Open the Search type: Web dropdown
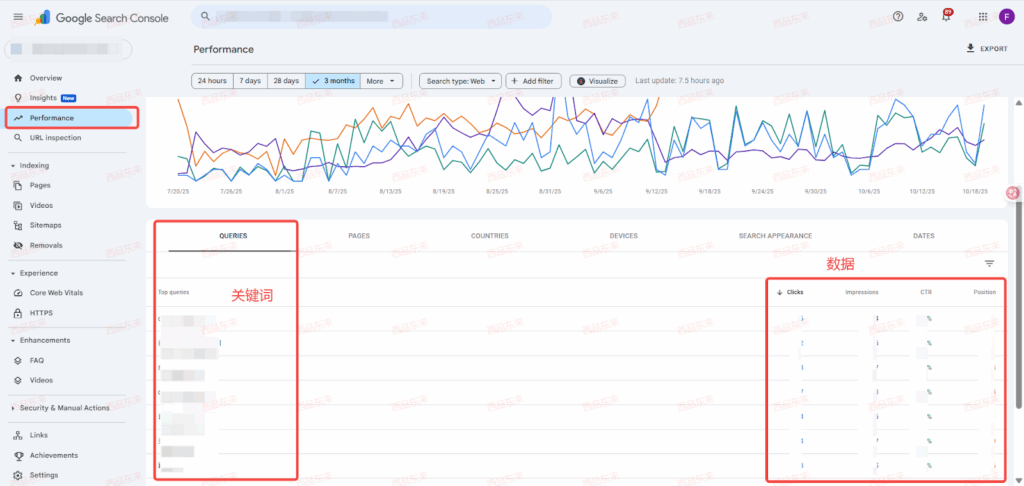The height and width of the screenshot is (486, 1024). 460,81
